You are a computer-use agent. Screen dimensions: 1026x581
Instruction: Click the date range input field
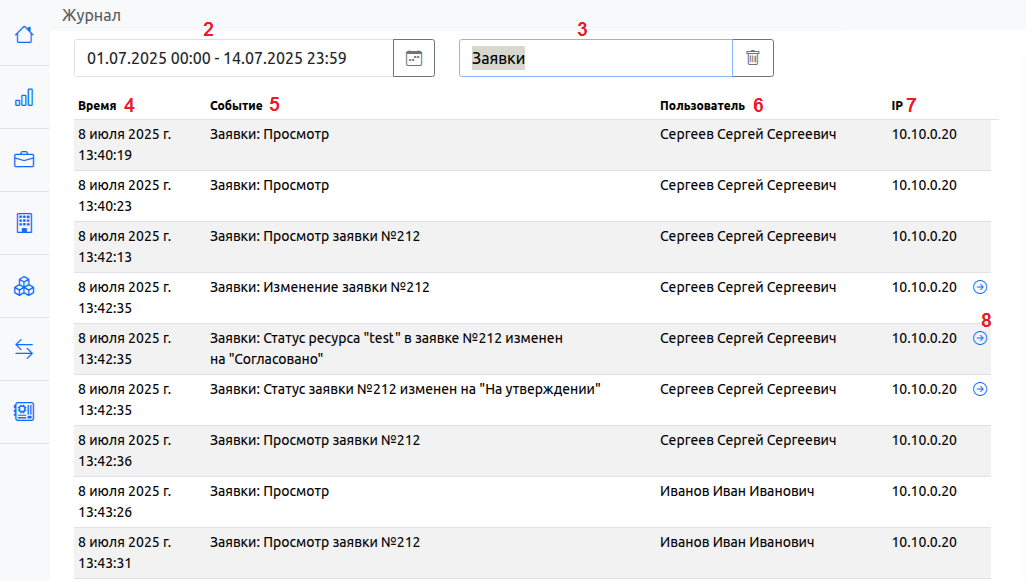coord(232,58)
